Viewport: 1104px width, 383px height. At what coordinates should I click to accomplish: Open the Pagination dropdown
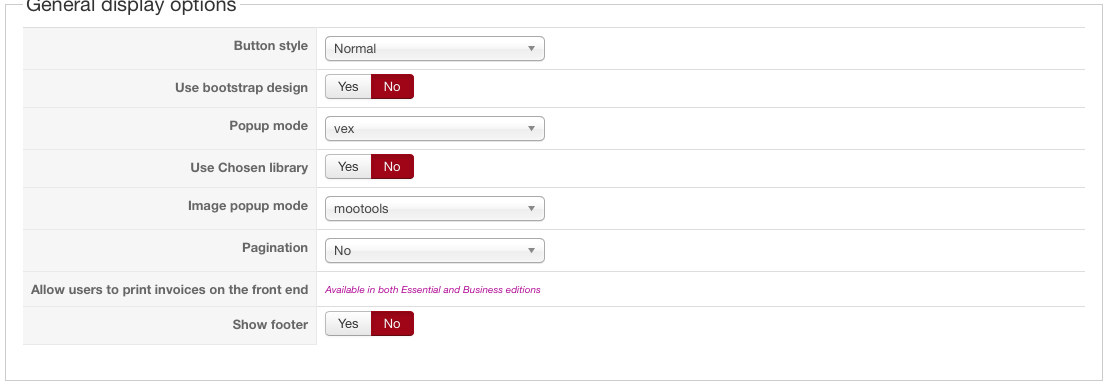[x=434, y=251]
